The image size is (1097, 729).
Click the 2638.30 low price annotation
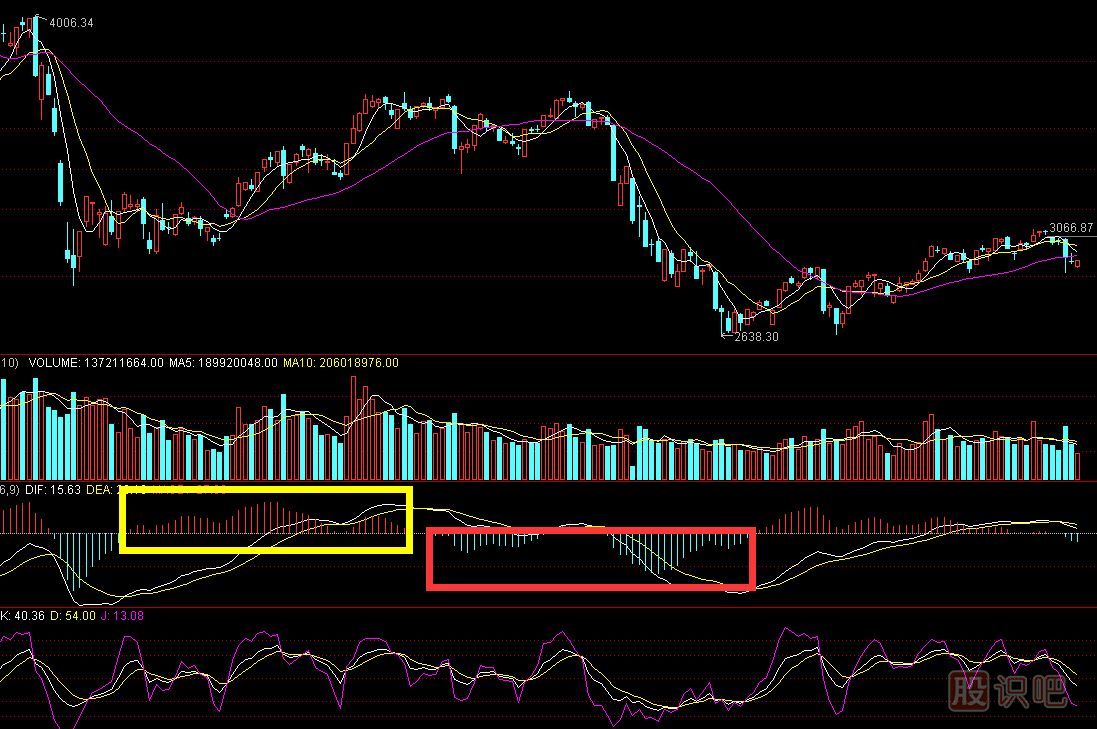757,338
